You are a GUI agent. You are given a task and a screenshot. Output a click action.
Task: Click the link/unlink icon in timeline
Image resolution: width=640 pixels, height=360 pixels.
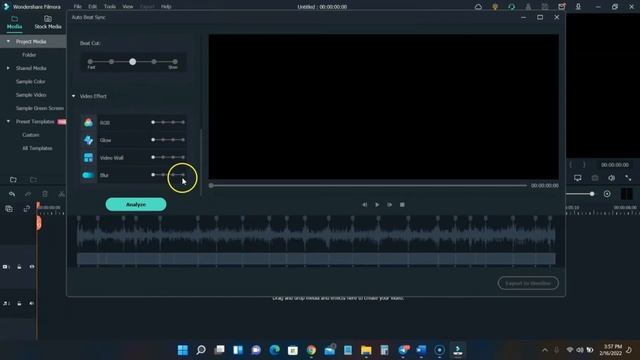(27, 209)
